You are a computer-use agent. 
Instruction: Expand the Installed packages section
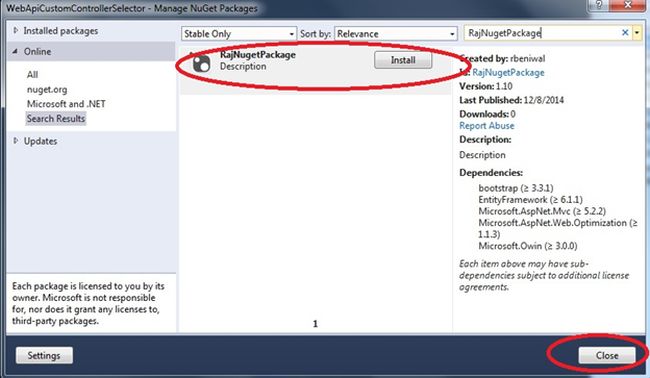tap(16, 30)
